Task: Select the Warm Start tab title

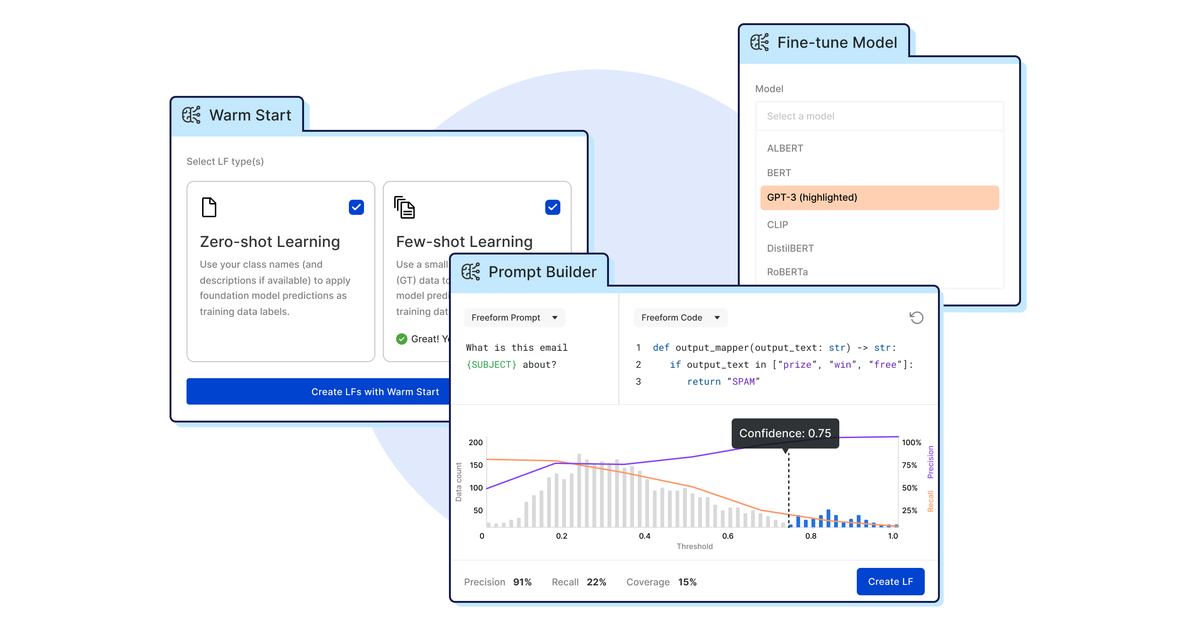Action: tap(250, 115)
